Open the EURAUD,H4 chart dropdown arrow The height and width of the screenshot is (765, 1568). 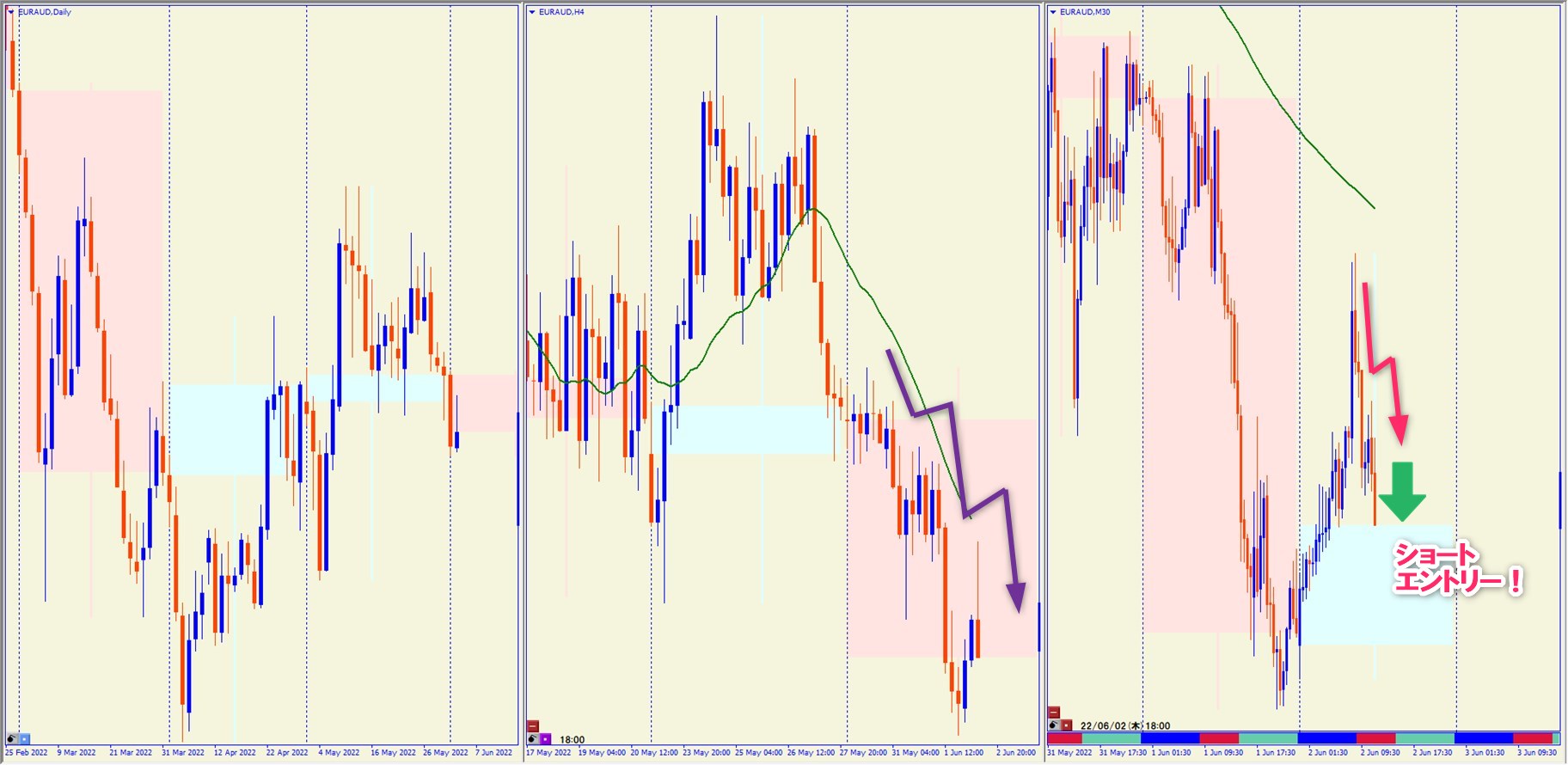pos(532,12)
